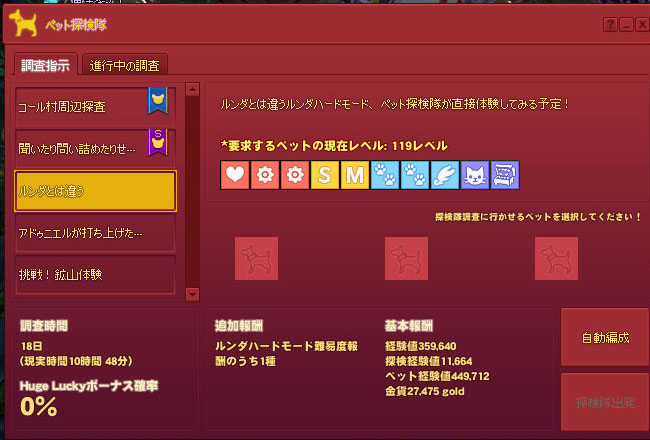650x440 pixels.
Task: Click the ペット経験値449,712 reward text
Action: 437,376
